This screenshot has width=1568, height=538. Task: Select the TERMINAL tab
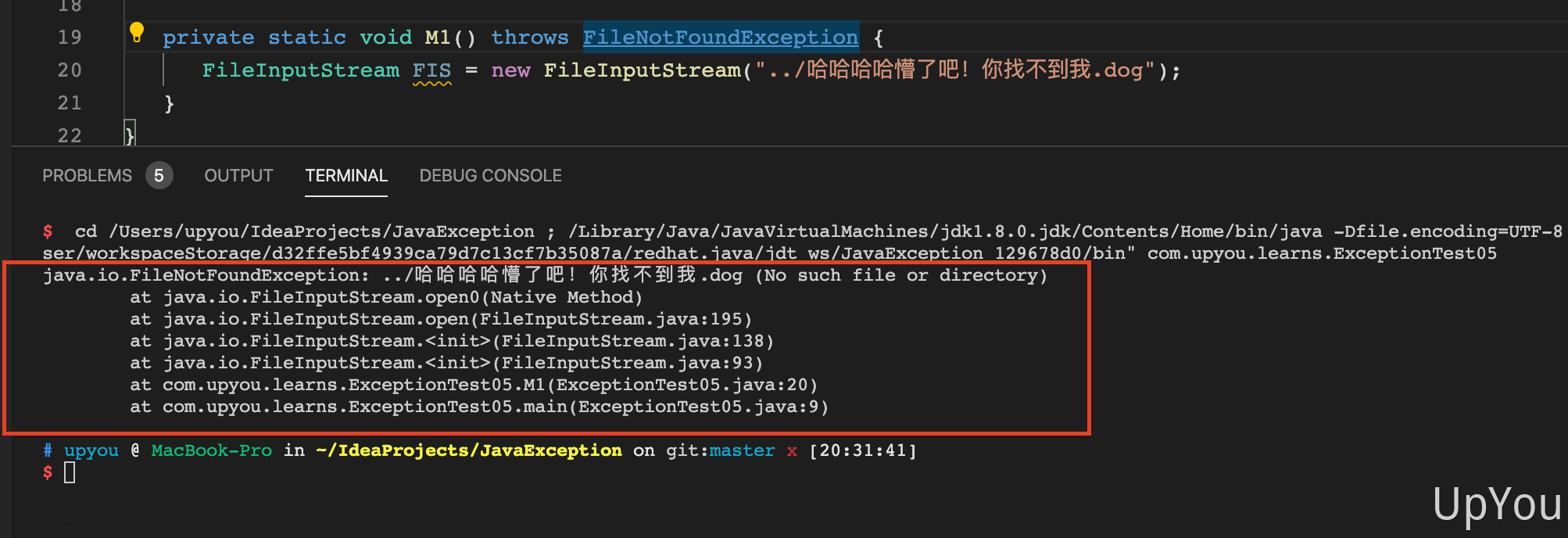(346, 176)
